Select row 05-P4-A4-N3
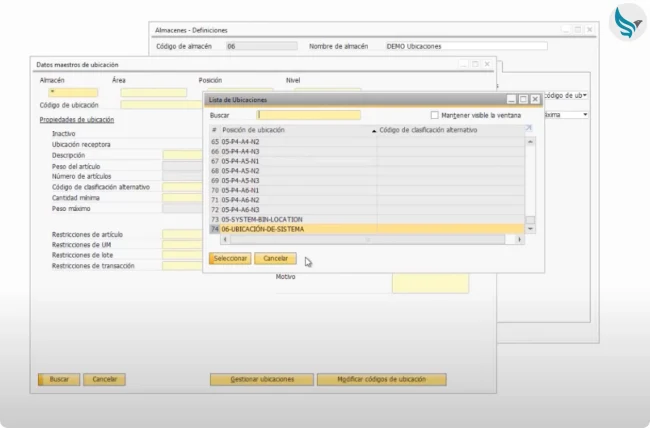The image size is (650, 428). 367,151
